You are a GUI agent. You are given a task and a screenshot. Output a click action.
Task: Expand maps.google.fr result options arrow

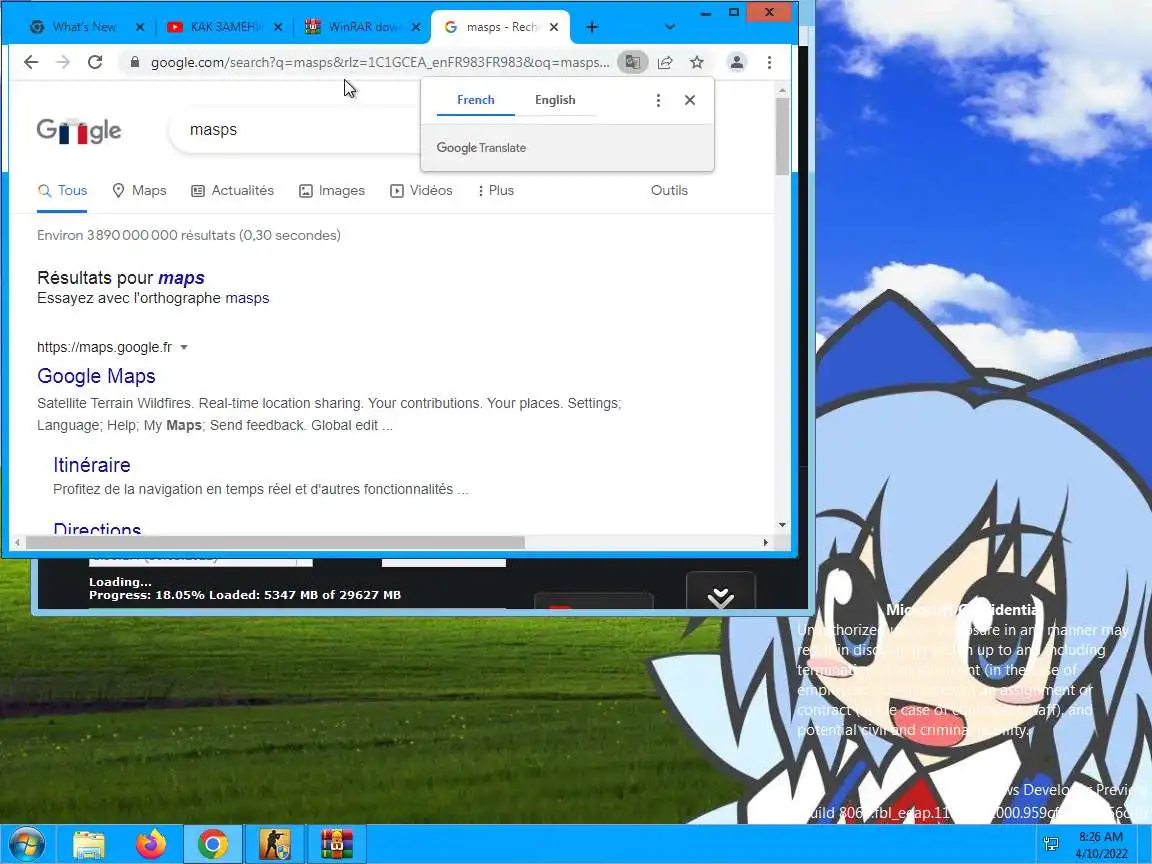(x=184, y=348)
